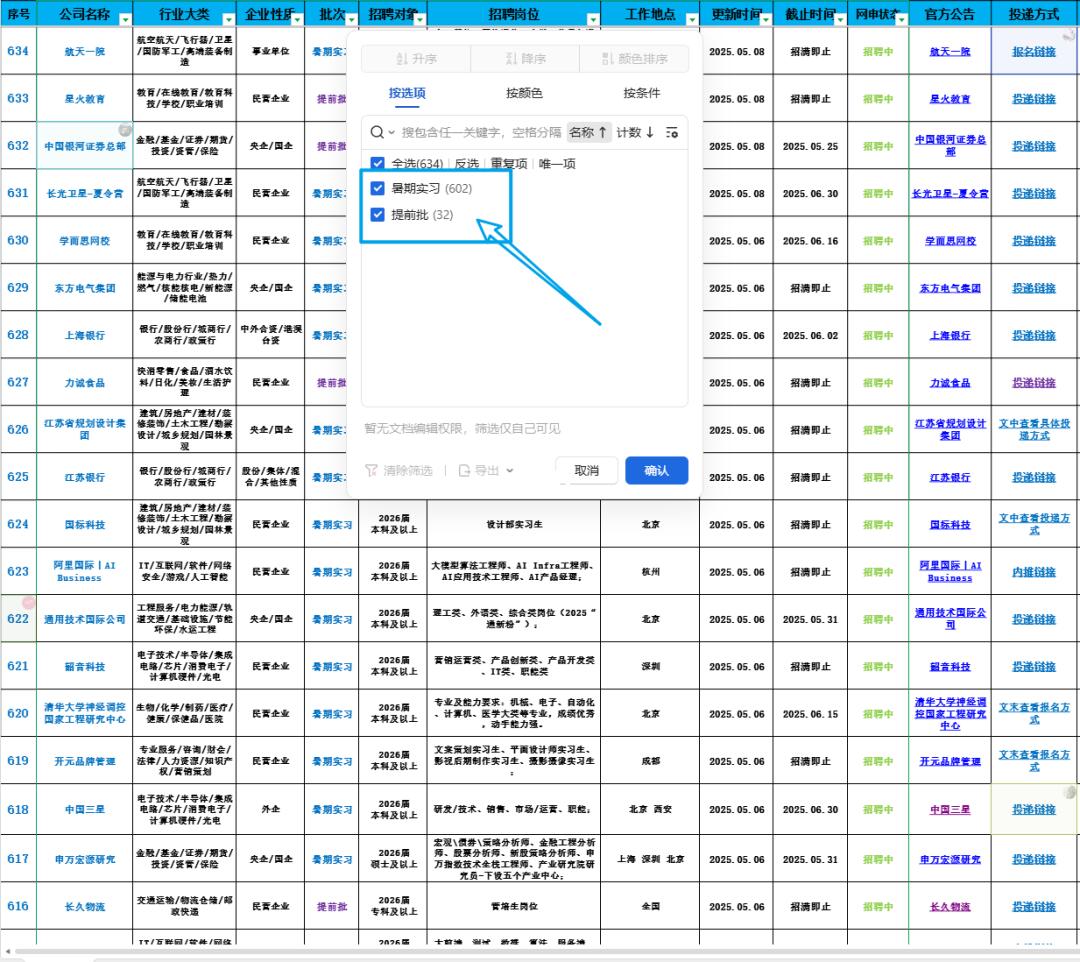
Task: Select deadline cell 2025.06.30 in row 631
Action: coord(810,194)
